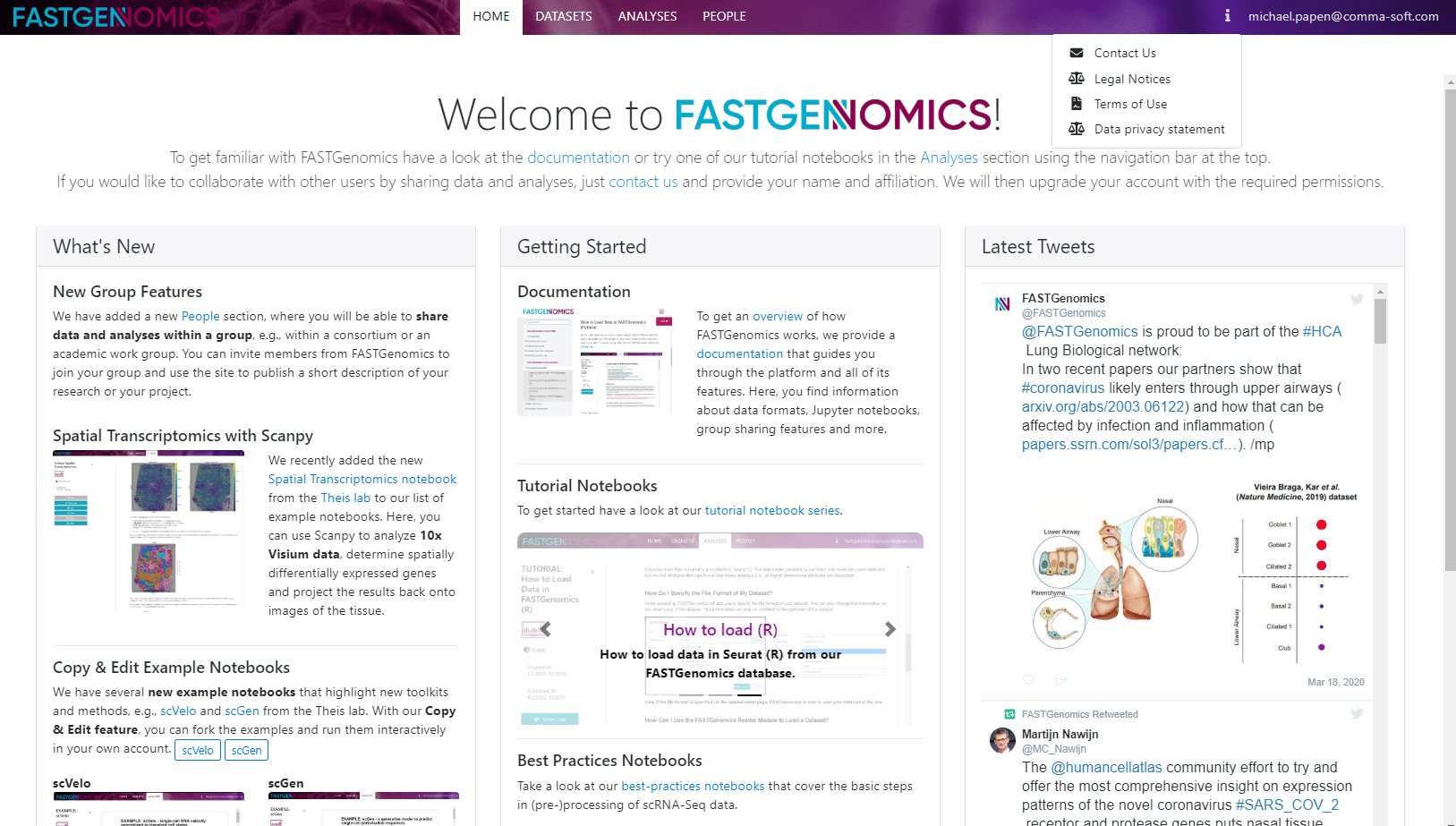This screenshot has height=826, width=1456.
Task: Click the Data privacy statement scales icon
Action: point(1077,129)
